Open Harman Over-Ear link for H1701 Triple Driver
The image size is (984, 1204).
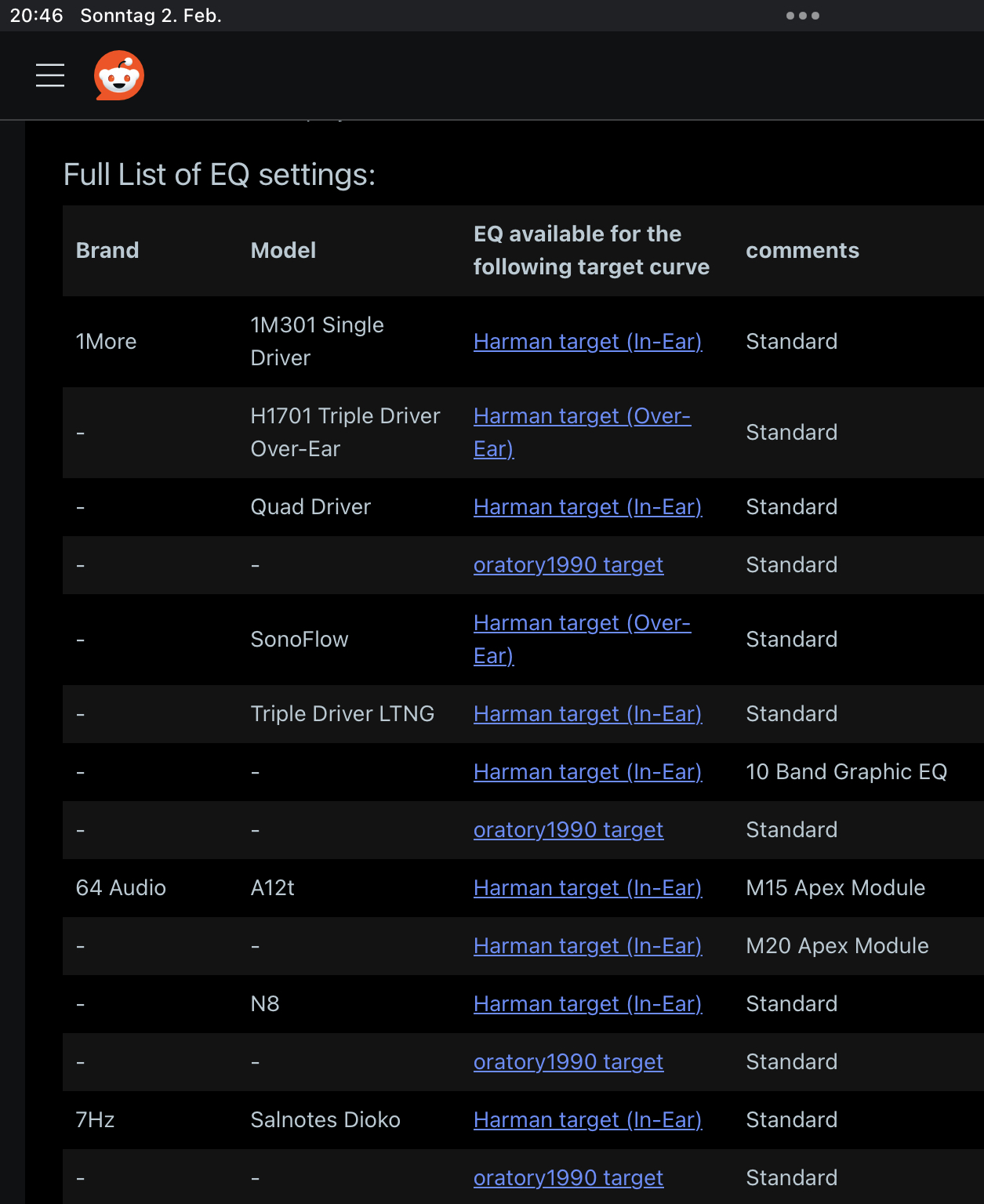[x=582, y=433]
